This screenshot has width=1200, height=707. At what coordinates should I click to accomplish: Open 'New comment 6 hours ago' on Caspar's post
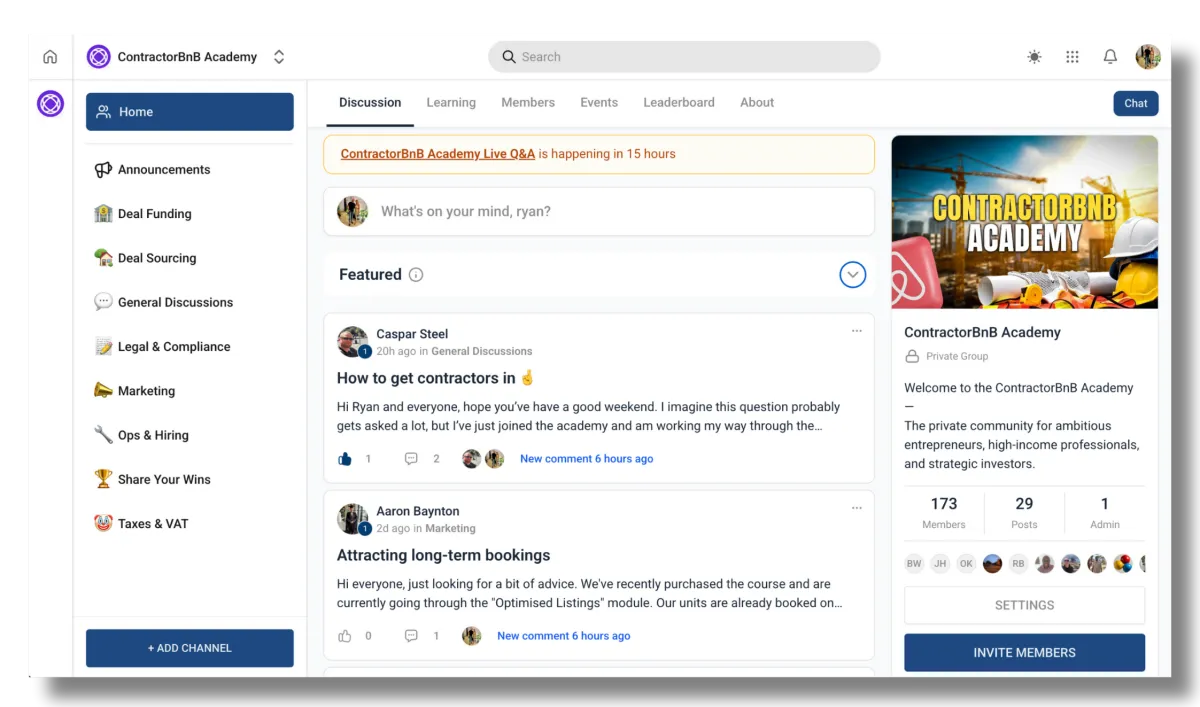(x=586, y=459)
